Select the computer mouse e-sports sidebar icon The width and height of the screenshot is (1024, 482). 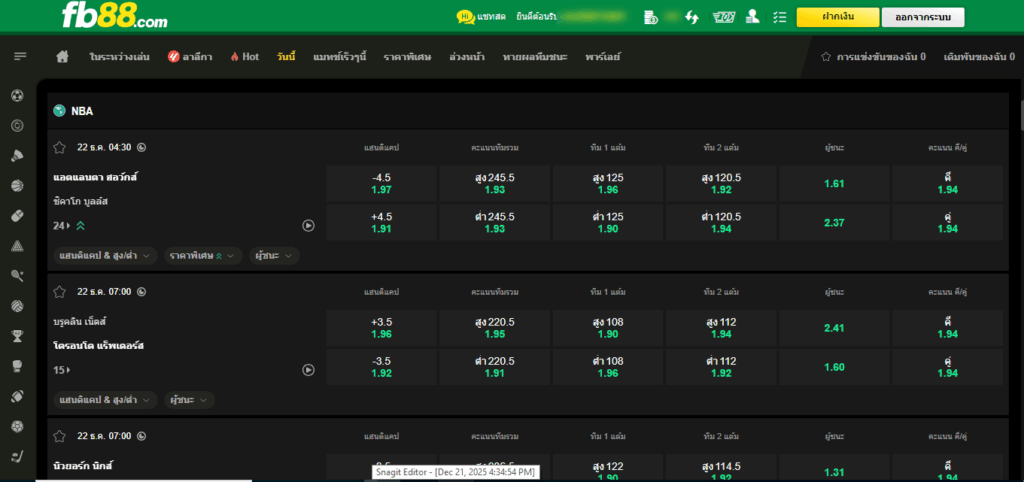tap(18, 216)
